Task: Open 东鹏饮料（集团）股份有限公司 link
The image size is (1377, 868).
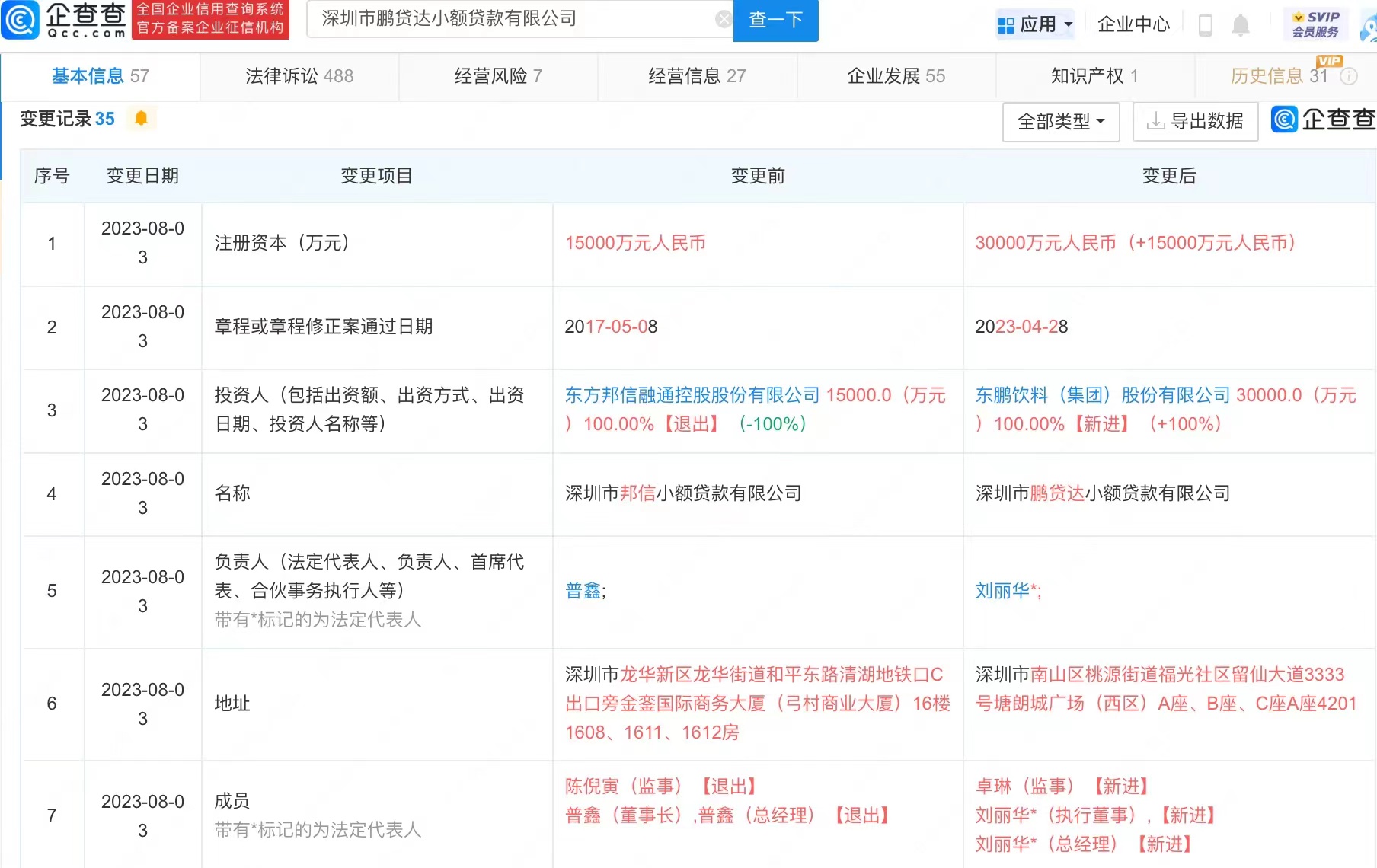Action: click(1102, 395)
